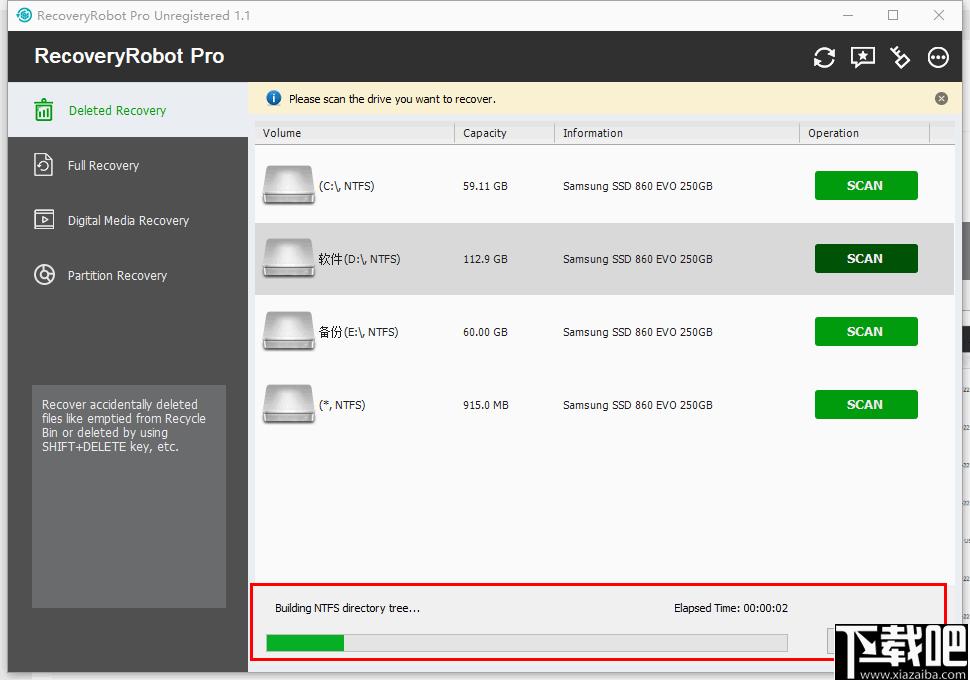This screenshot has height=680, width=970.
Task: Switch to Full Recovery mode
Action: pos(128,165)
